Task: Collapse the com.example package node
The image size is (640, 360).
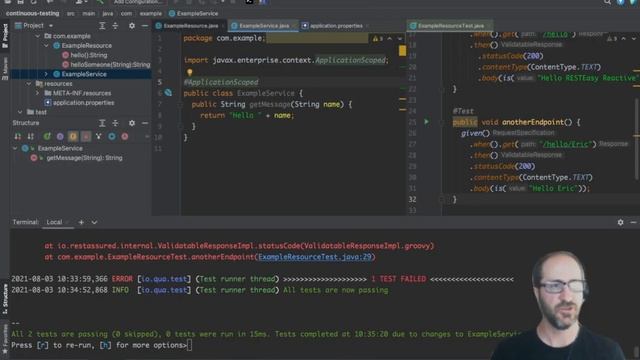Action: (38, 36)
